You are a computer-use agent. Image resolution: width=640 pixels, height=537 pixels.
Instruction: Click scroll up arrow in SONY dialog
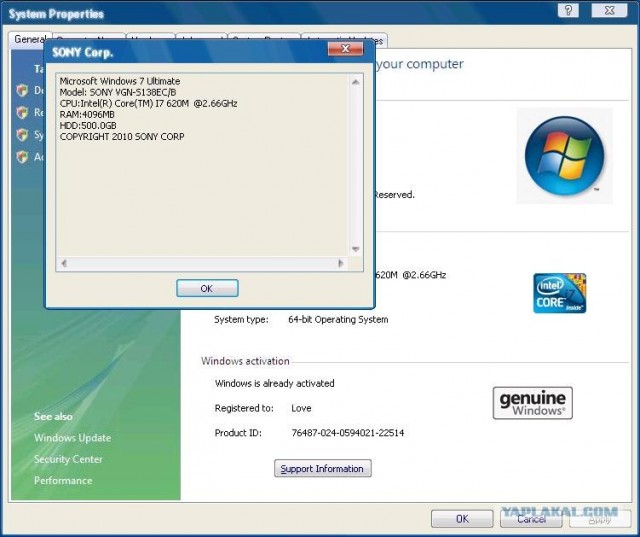tap(356, 82)
